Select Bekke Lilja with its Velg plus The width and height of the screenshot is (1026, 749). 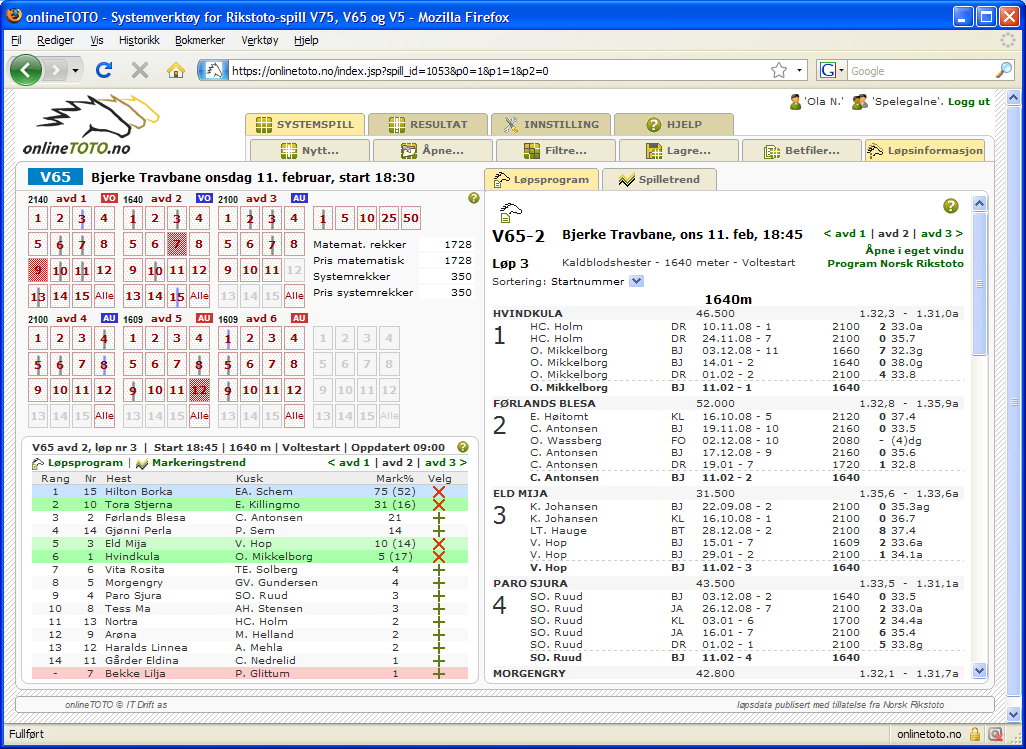click(x=439, y=674)
